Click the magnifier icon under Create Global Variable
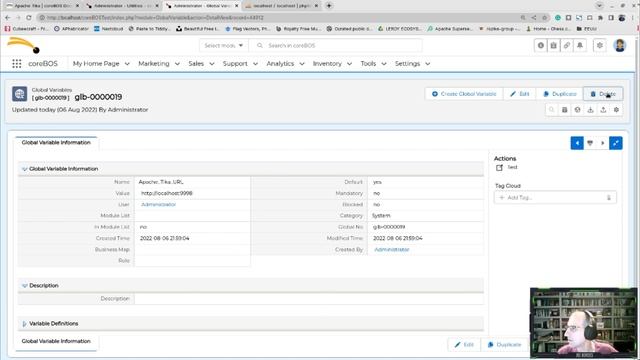This screenshot has width=640, height=360. [551, 110]
